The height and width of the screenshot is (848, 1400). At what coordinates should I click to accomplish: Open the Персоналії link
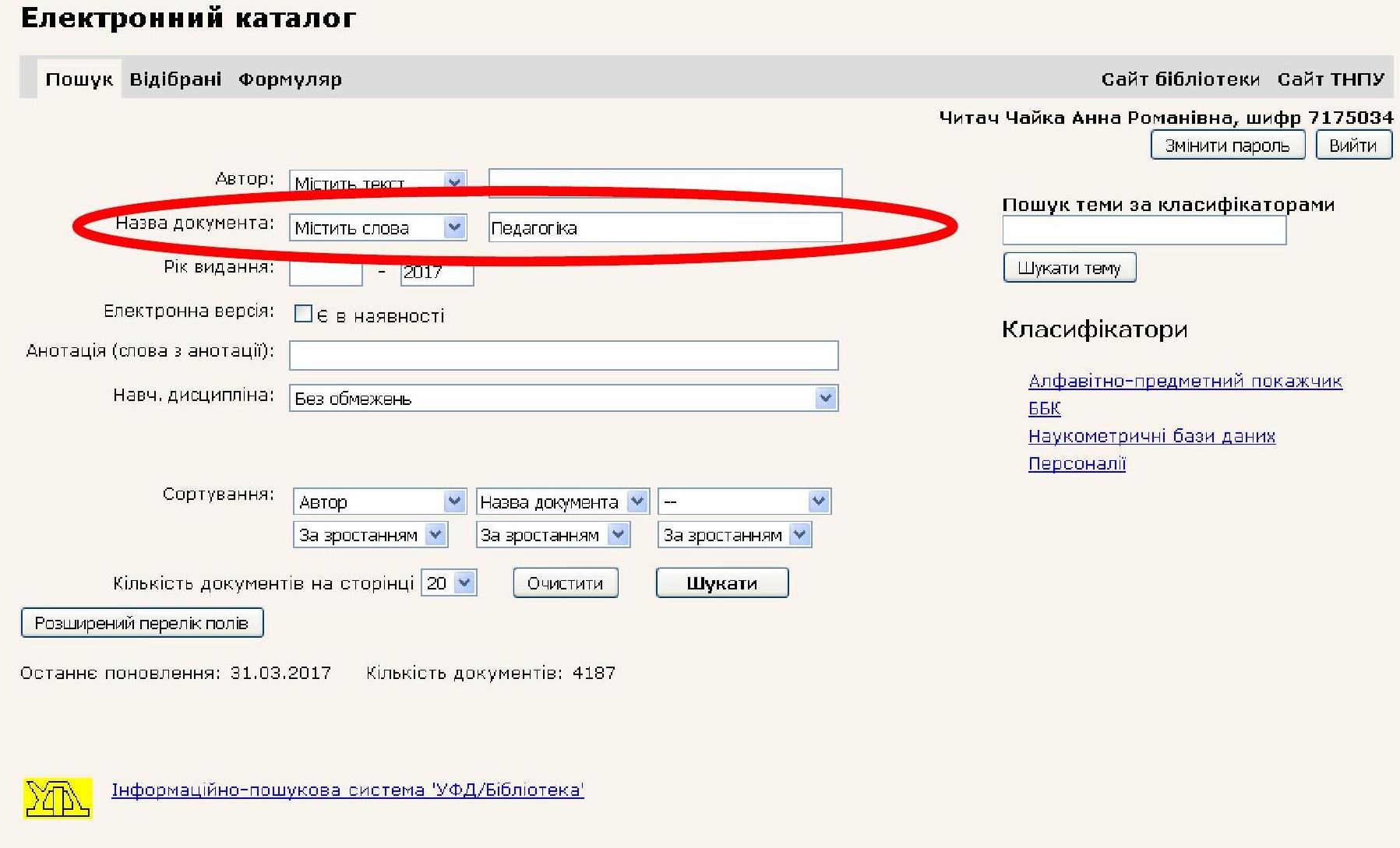click(1077, 463)
